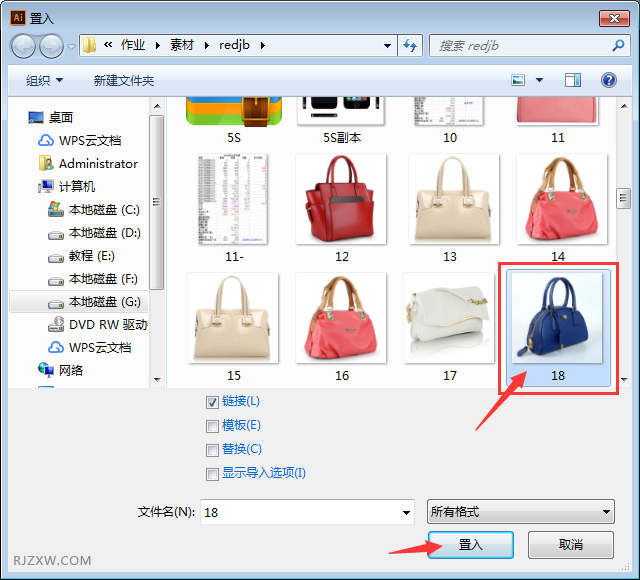Screen dimensions: 640x580
Task: Open the view options dropdown arrow
Action: 539,80
